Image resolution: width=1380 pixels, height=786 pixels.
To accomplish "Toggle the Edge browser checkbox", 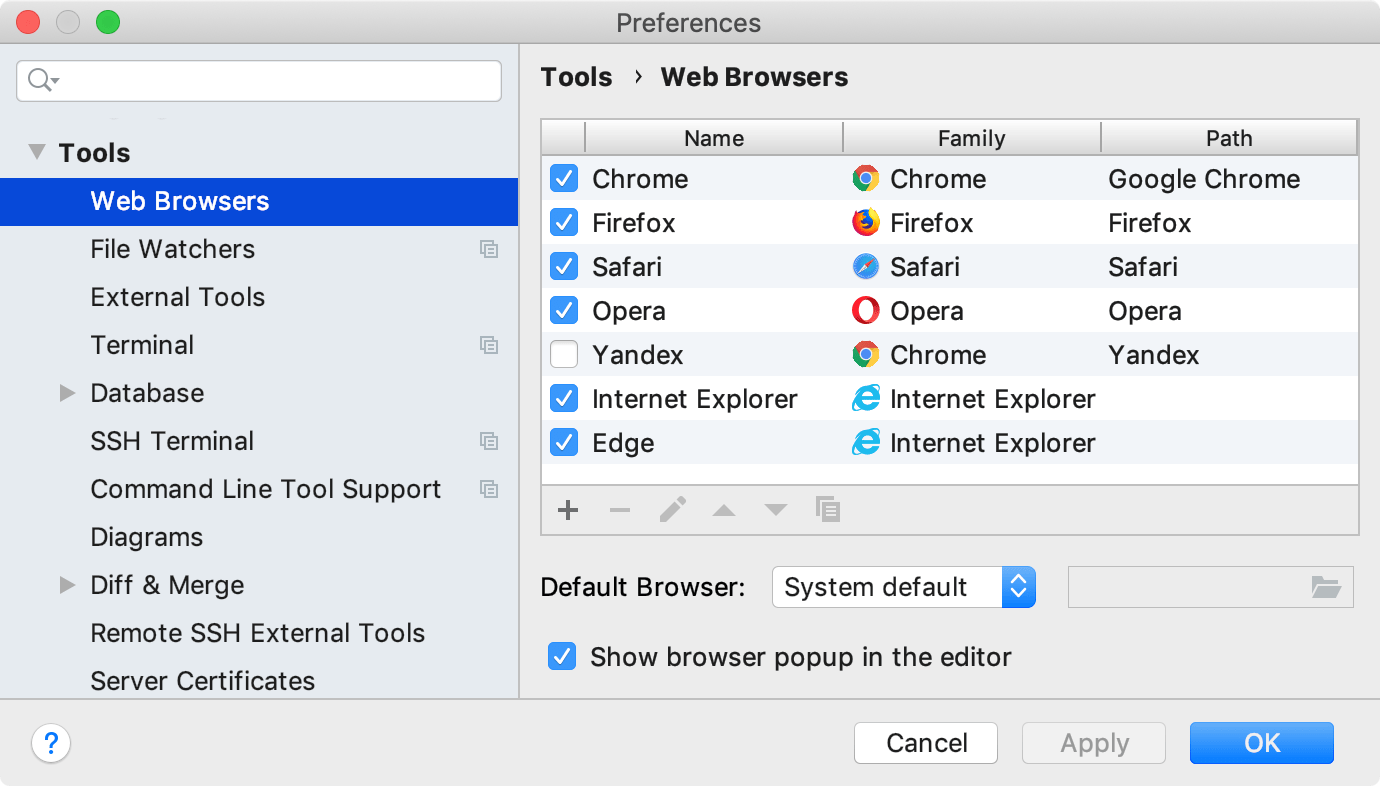I will (564, 443).
